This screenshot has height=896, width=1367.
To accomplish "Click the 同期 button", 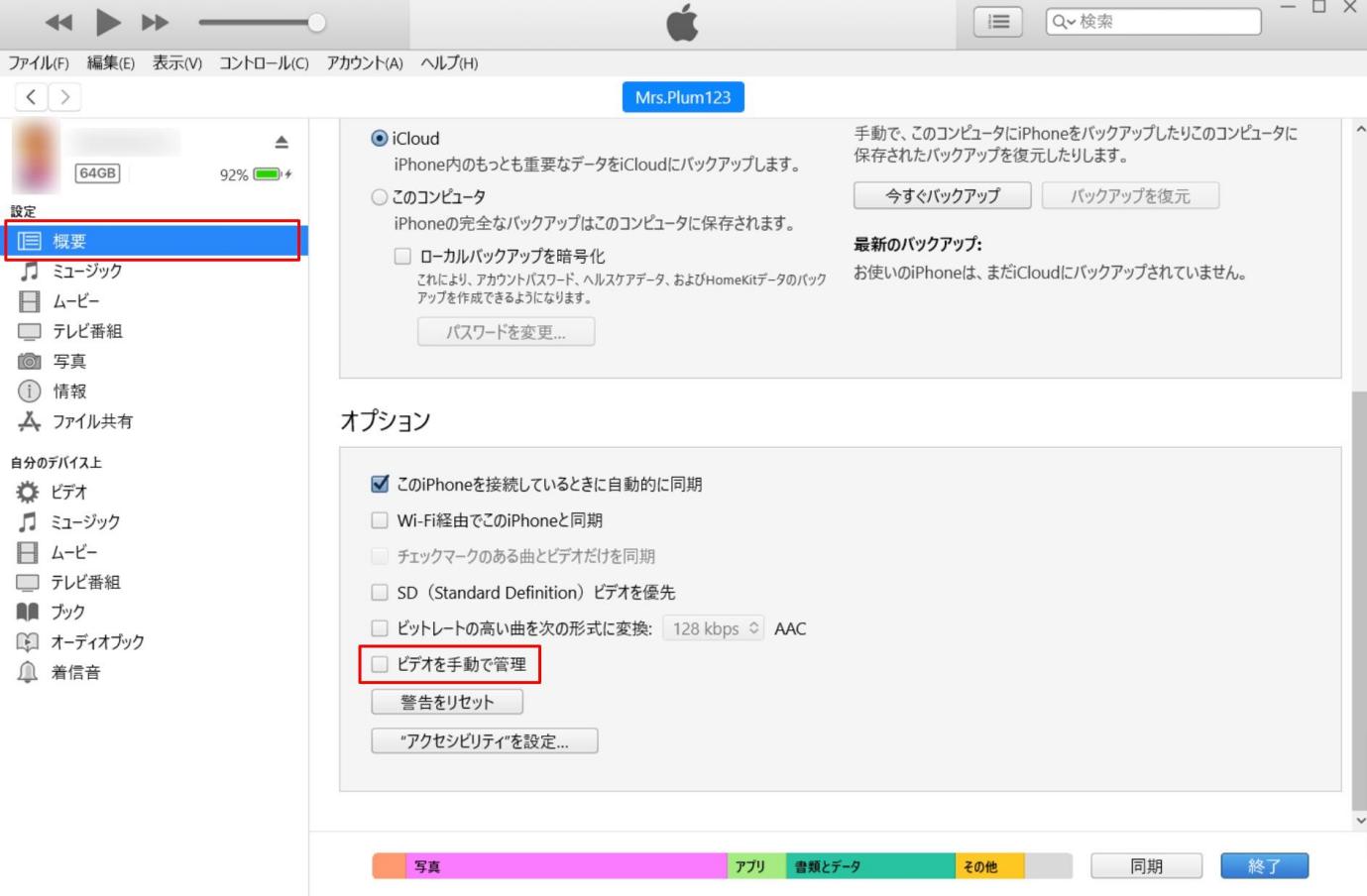I will point(1147,866).
